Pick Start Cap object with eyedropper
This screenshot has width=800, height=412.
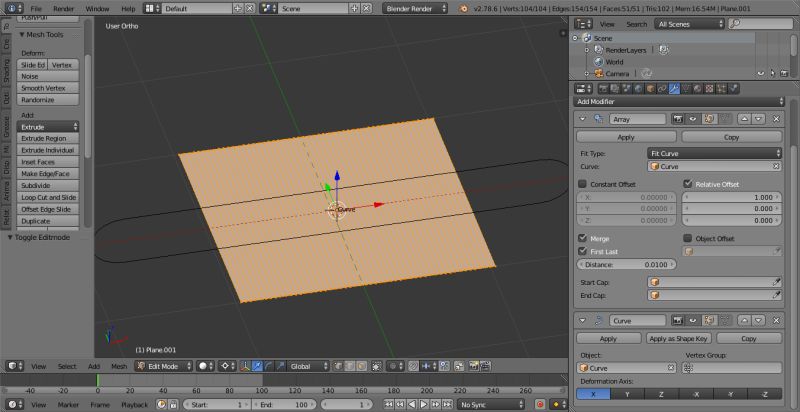pyautogui.click(x=777, y=281)
